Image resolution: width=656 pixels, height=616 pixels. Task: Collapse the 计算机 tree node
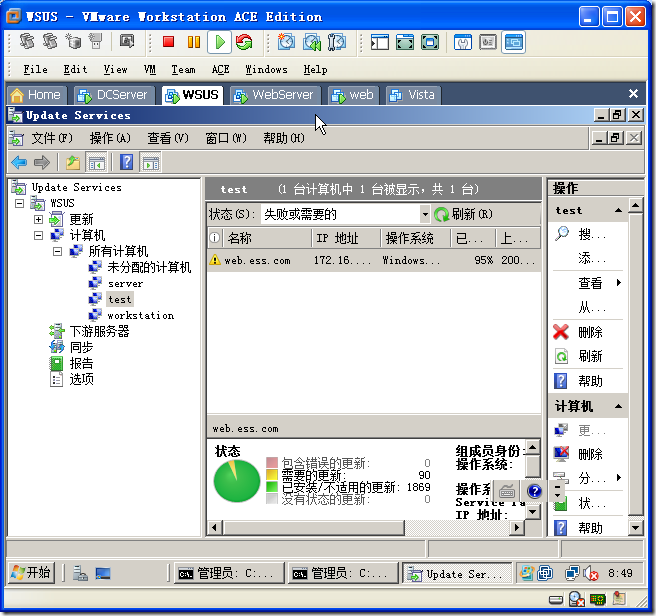tap(38, 235)
